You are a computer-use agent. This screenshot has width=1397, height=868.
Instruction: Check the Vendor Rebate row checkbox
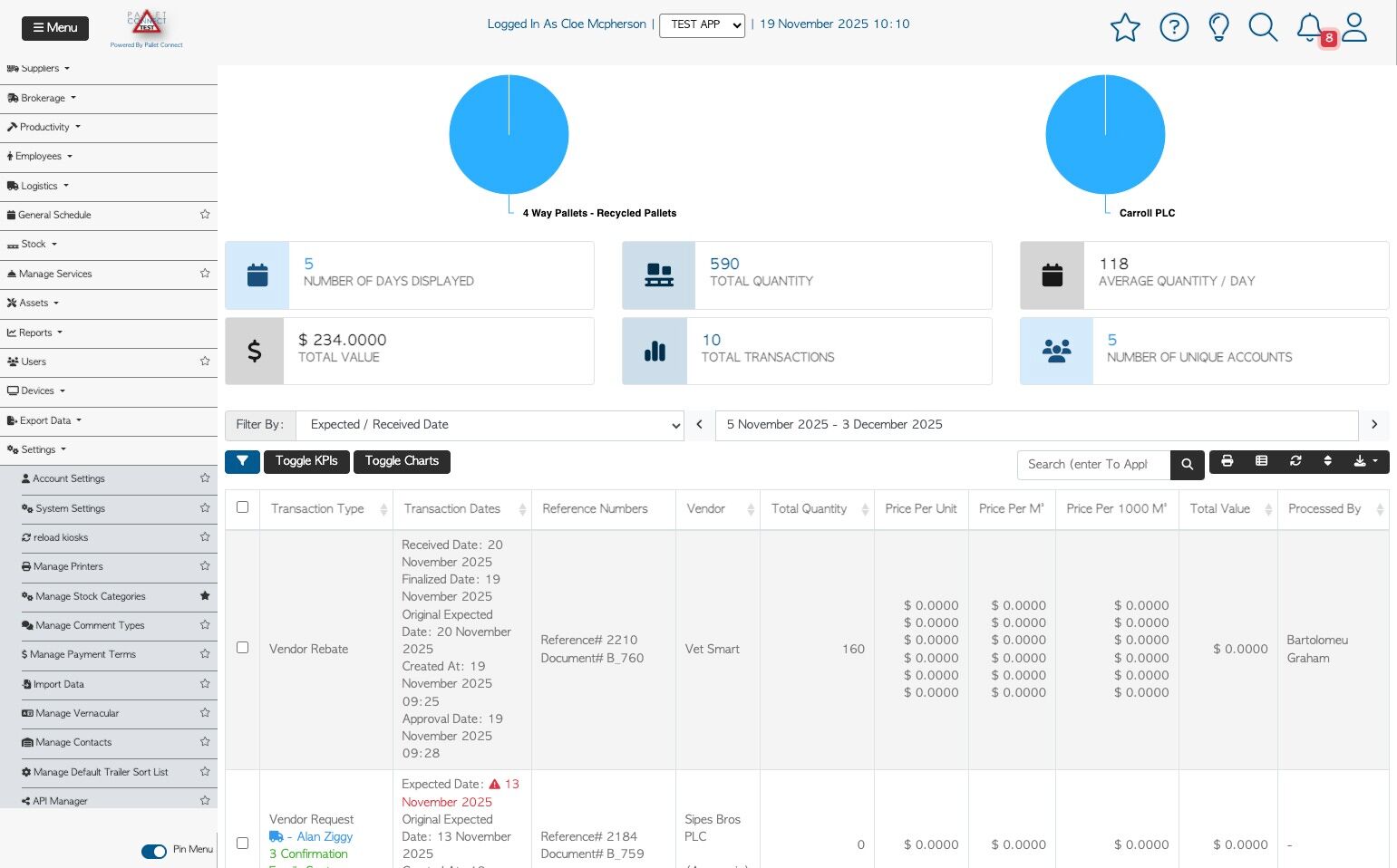(x=242, y=648)
